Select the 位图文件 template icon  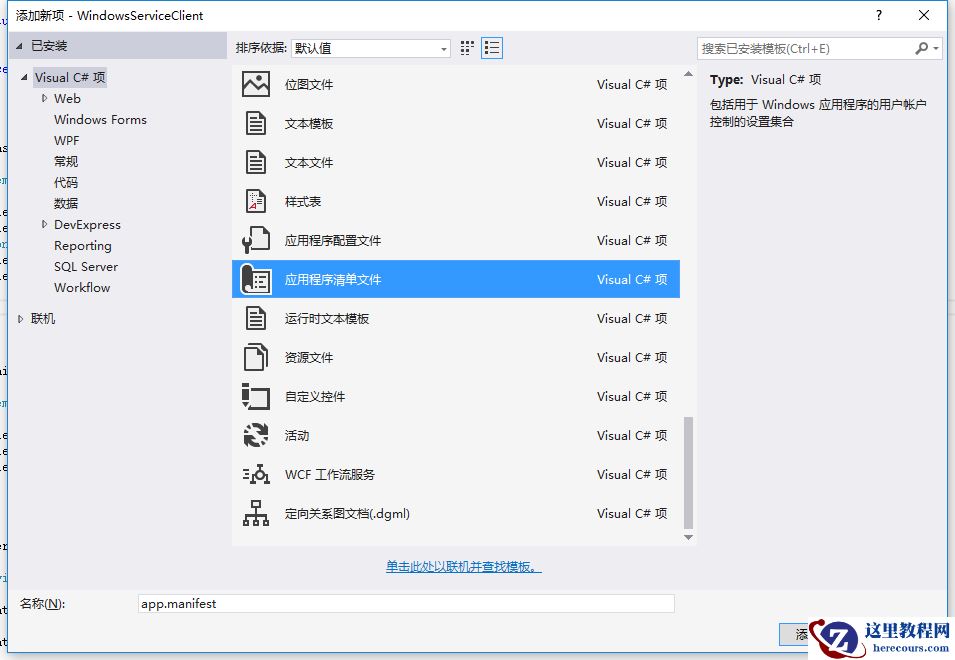(x=256, y=85)
